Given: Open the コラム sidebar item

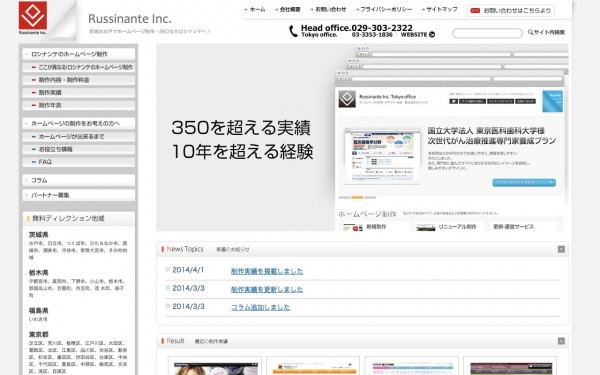Looking at the screenshot, I should [79, 180].
